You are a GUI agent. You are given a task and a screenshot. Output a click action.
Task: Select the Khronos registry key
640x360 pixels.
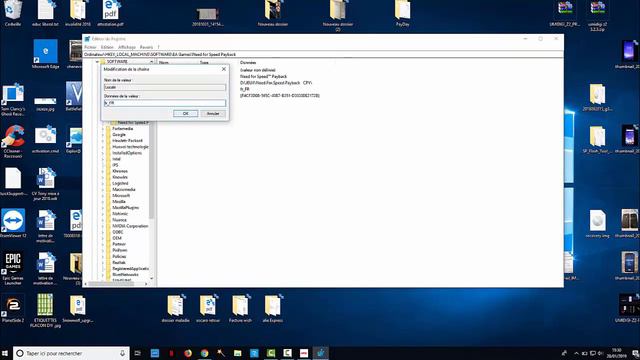coord(120,171)
